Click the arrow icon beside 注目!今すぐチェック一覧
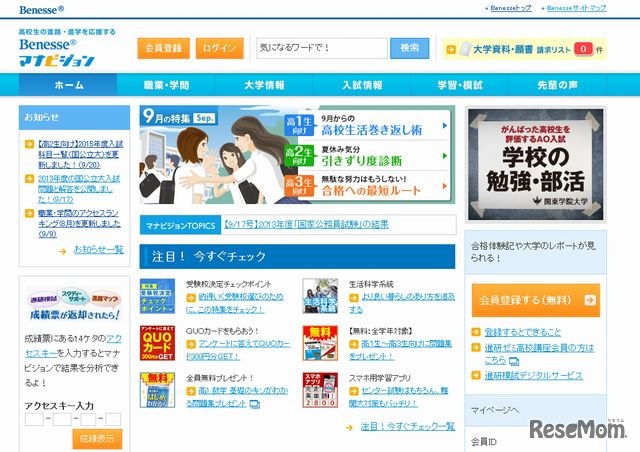The image size is (640, 452). [x=349, y=428]
